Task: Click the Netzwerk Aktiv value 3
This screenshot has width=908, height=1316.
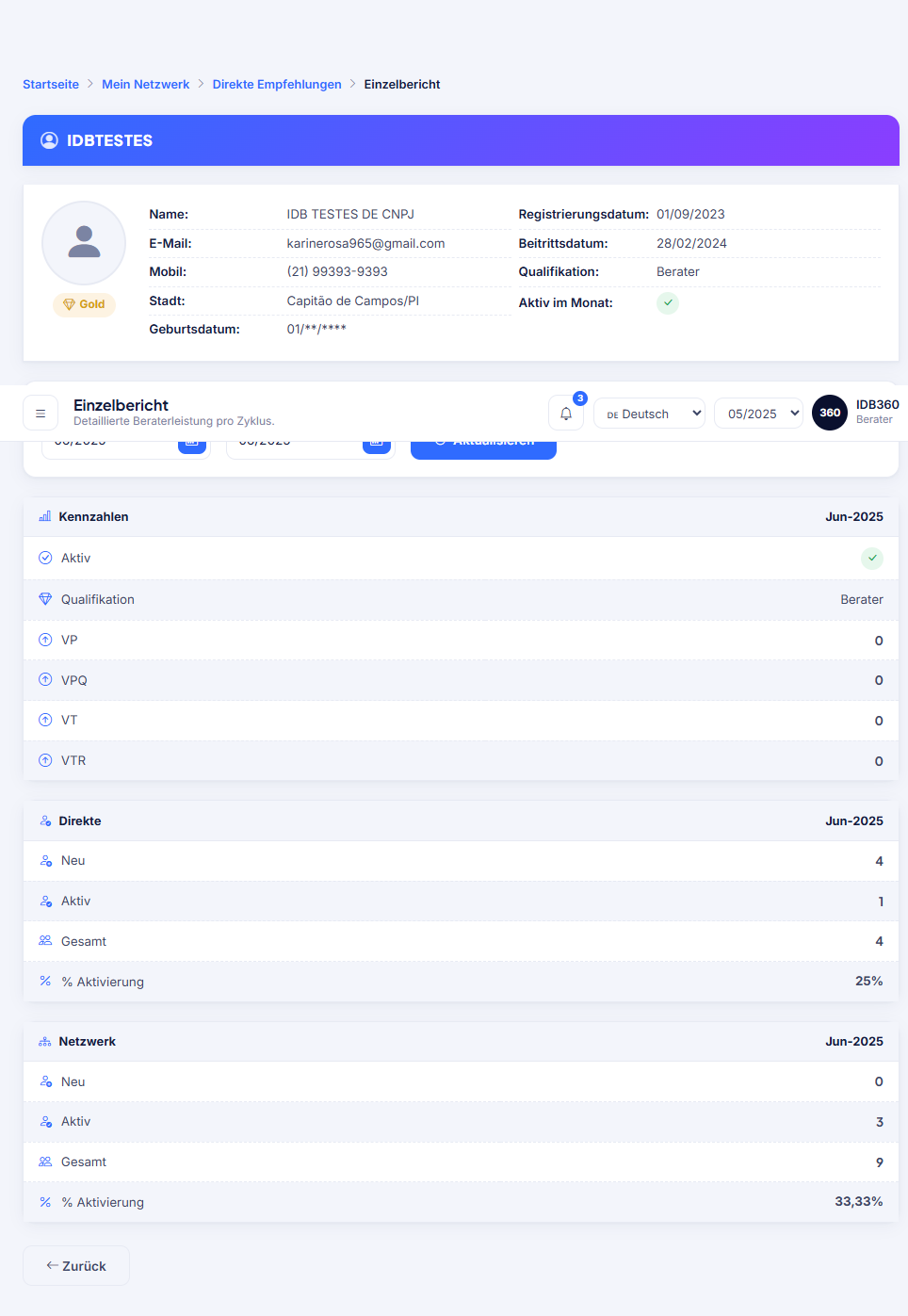Action: tap(880, 1122)
